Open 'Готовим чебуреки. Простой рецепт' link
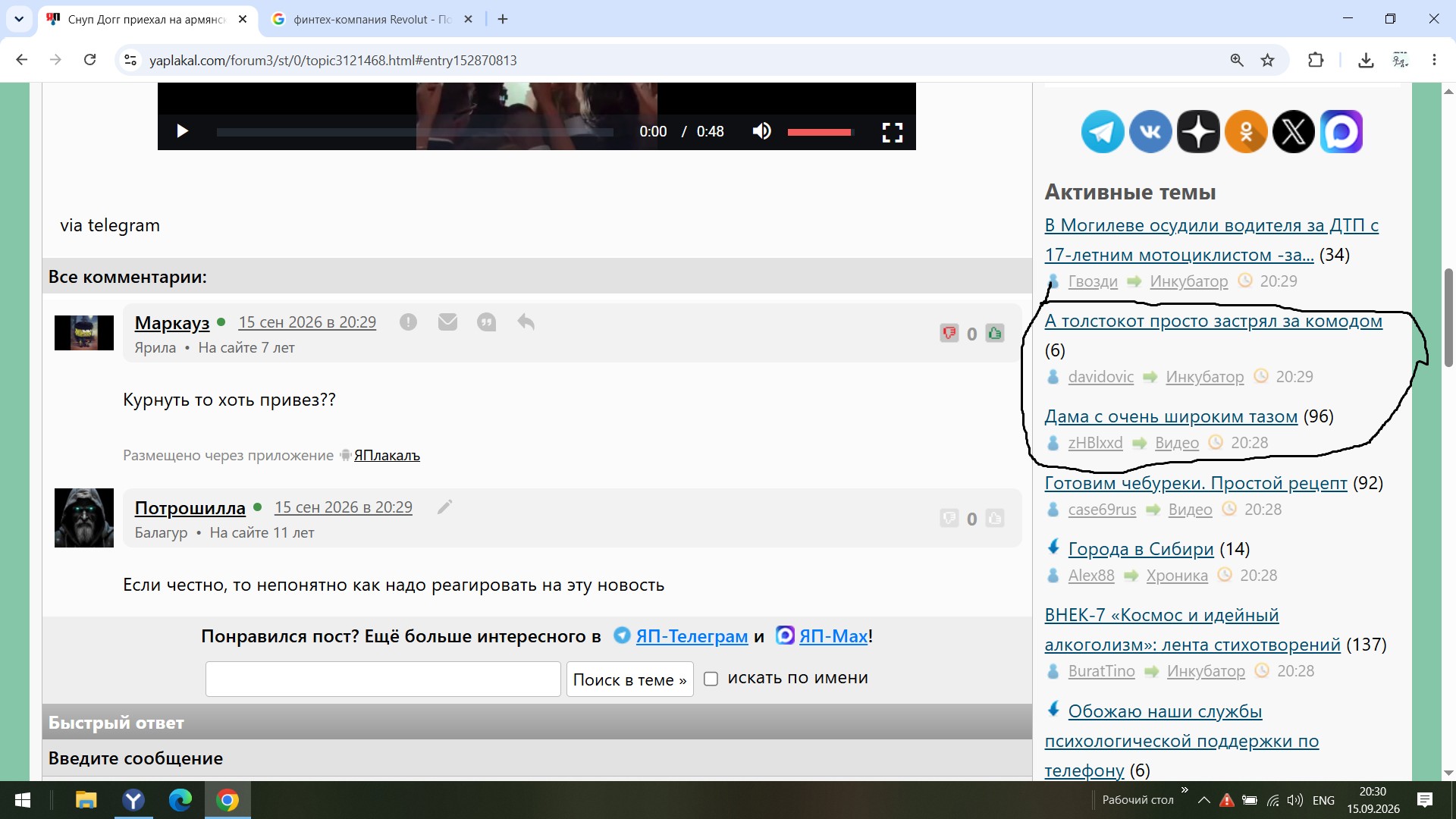The image size is (1456, 819). 1196,483
